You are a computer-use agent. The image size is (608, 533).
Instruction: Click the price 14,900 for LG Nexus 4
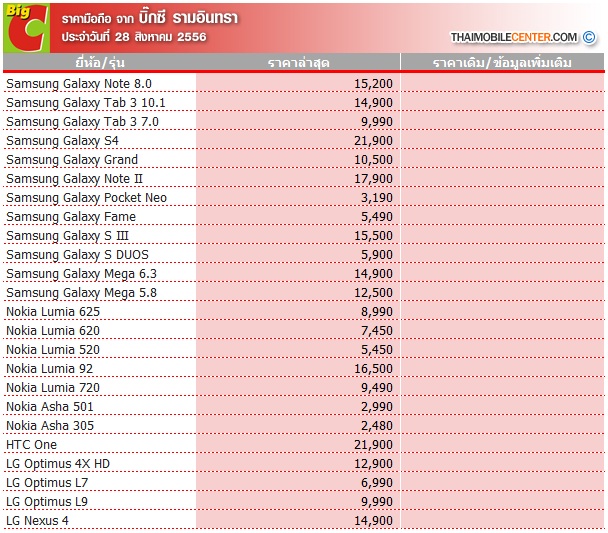pos(373,521)
